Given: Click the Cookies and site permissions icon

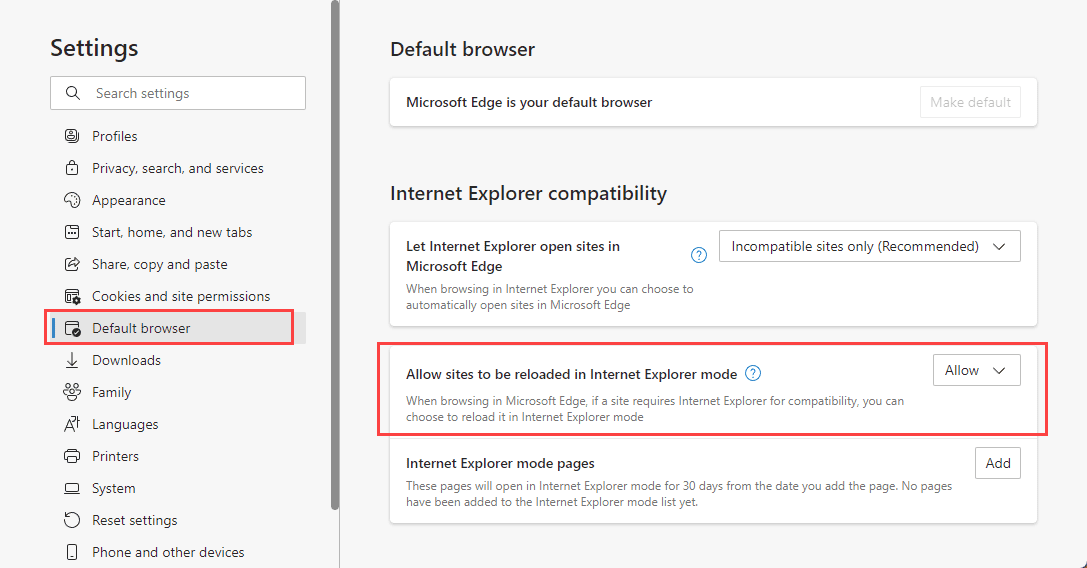Looking at the screenshot, I should [x=72, y=297].
